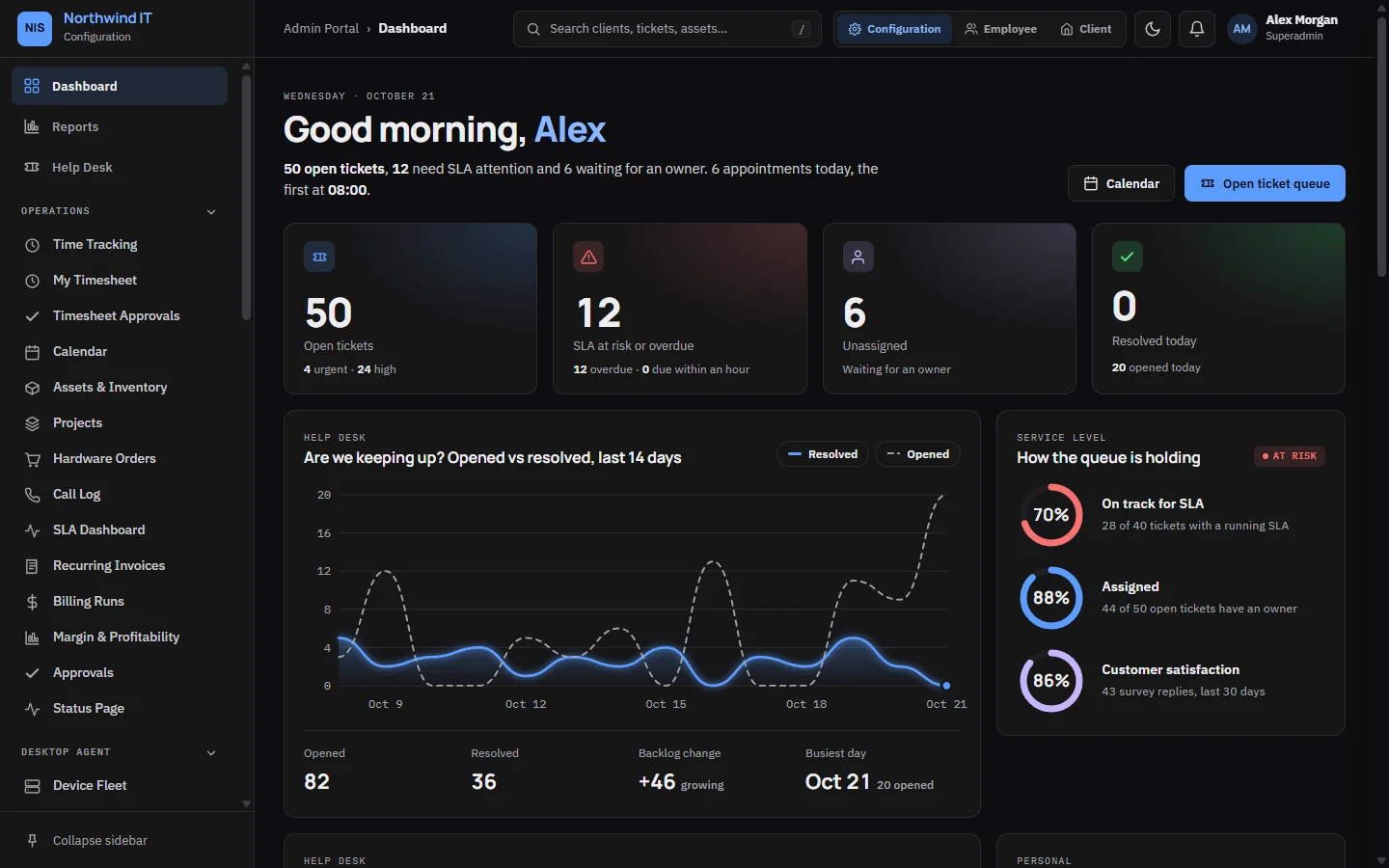1389x868 pixels.
Task: Click the NIS logo badge
Action: point(35,28)
